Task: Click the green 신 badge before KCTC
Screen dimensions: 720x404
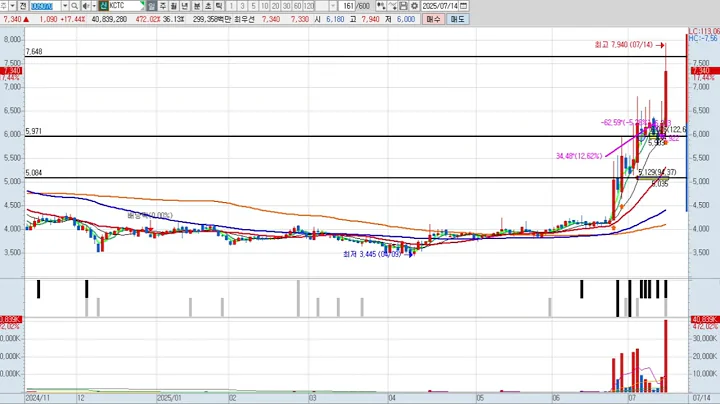Action: click(103, 6)
